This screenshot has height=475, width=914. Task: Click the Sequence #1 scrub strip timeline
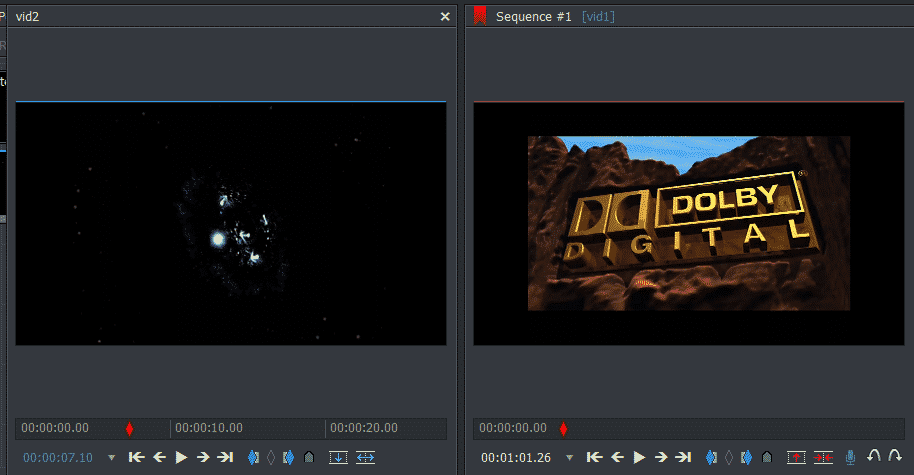(x=688, y=428)
